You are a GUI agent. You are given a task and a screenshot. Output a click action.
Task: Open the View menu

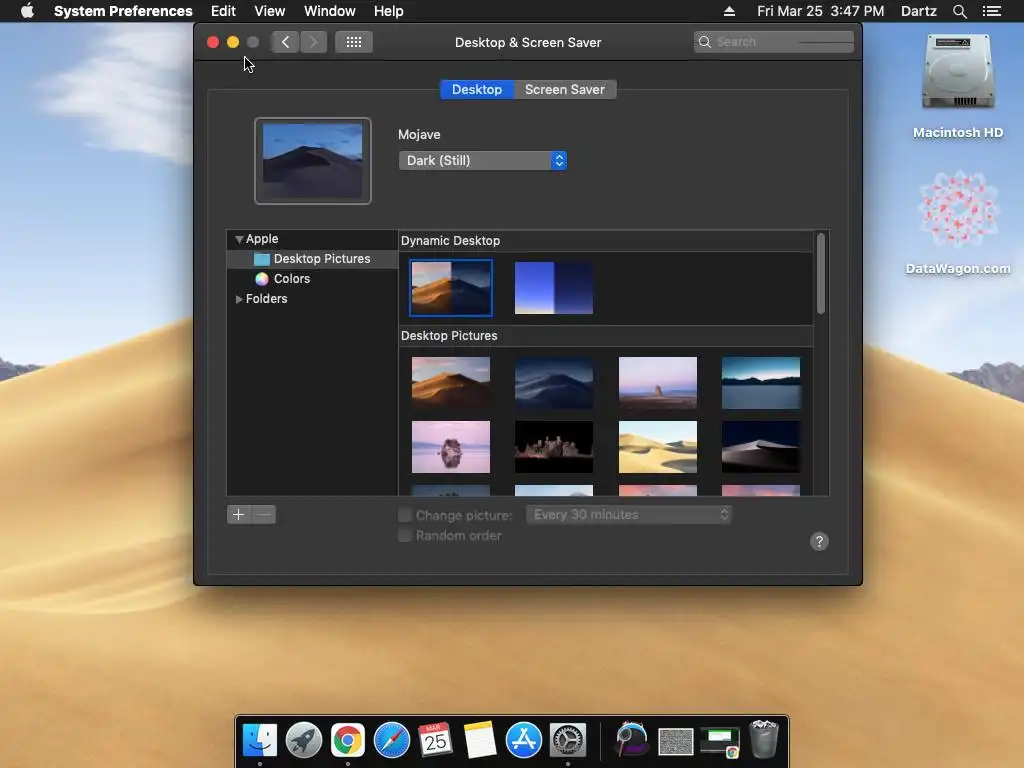pos(269,11)
